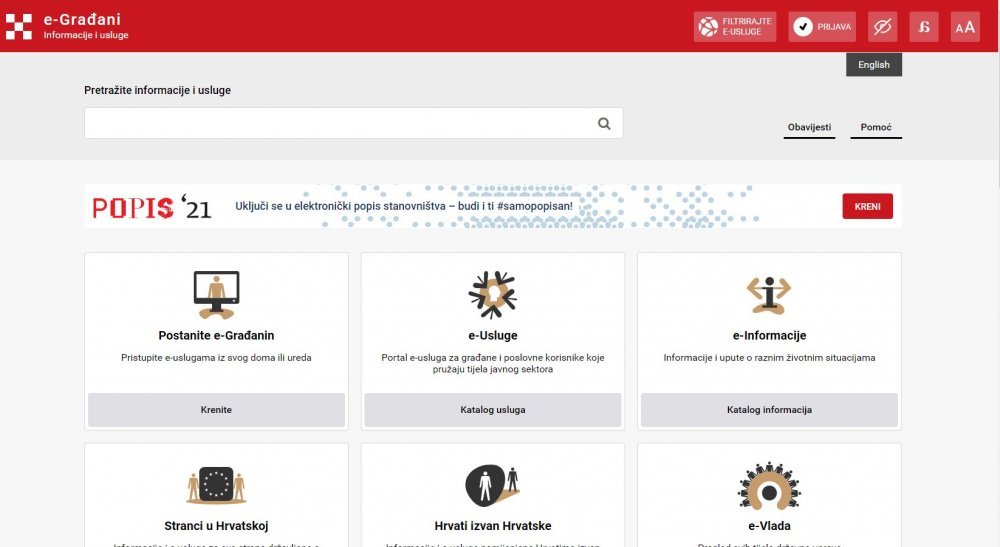Screen dimensions: 1000x547
Task: Click 'Portal e-usluga za građane' description
Action: tap(492, 363)
